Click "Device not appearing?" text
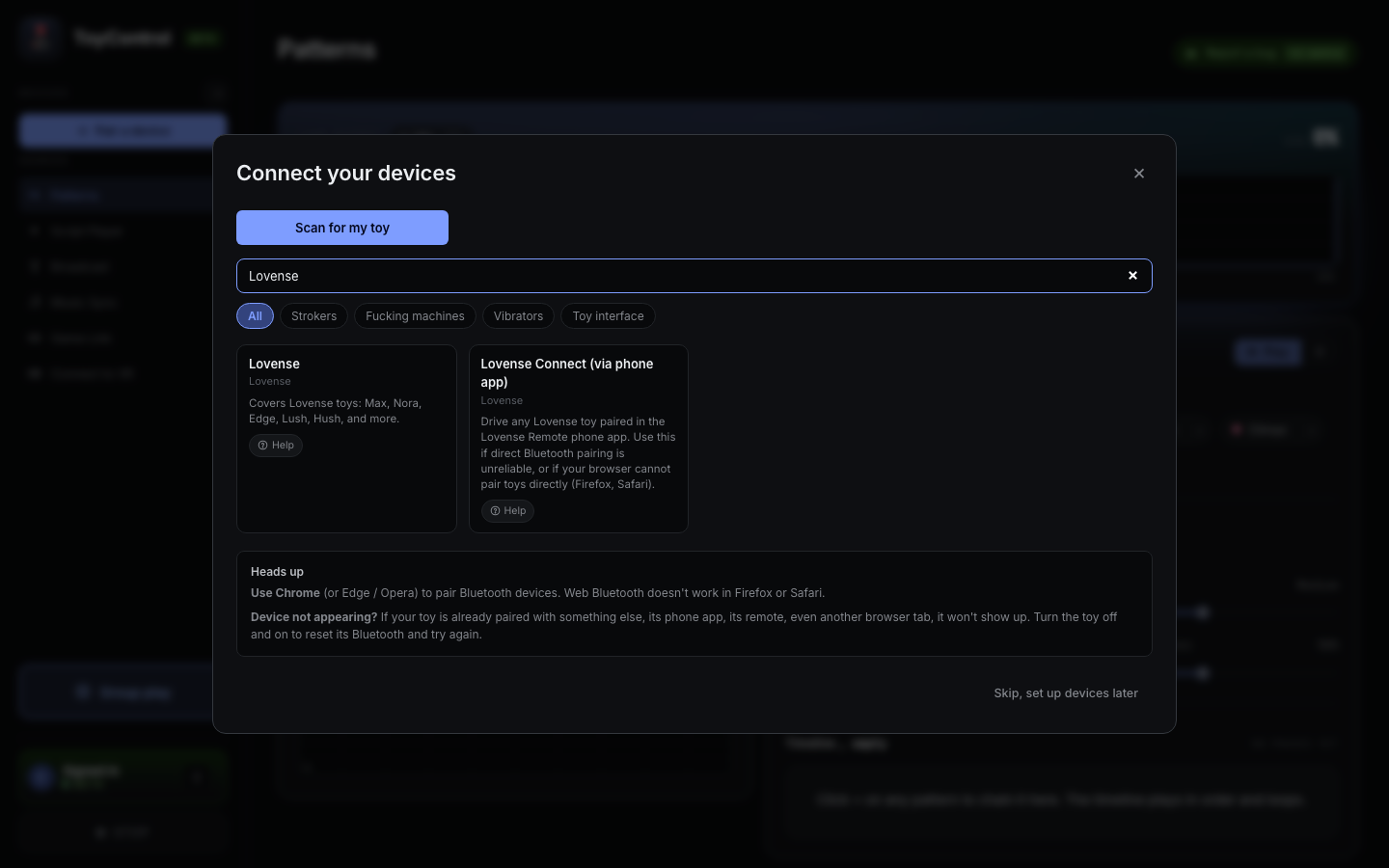 point(313,617)
